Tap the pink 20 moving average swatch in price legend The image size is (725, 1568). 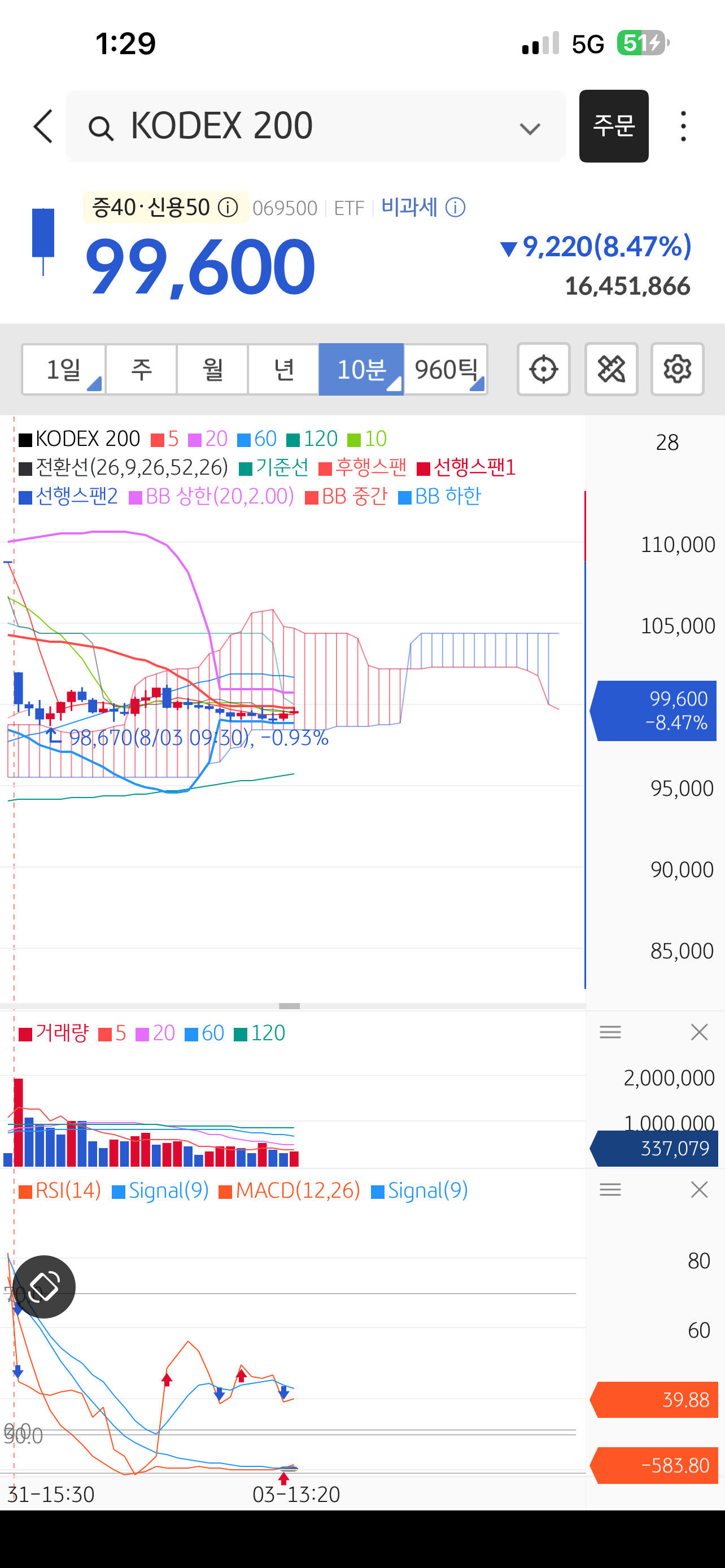pyautogui.click(x=195, y=440)
